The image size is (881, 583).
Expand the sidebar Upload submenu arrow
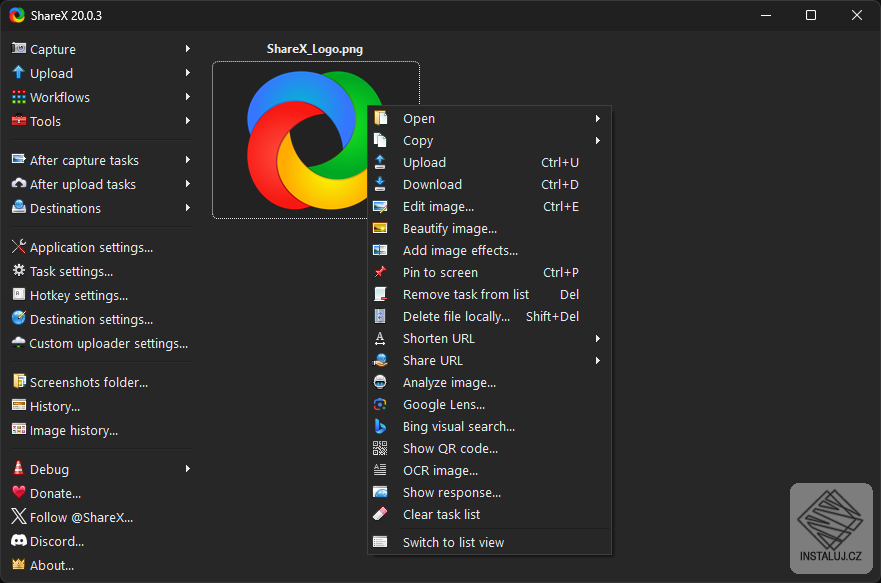188,73
